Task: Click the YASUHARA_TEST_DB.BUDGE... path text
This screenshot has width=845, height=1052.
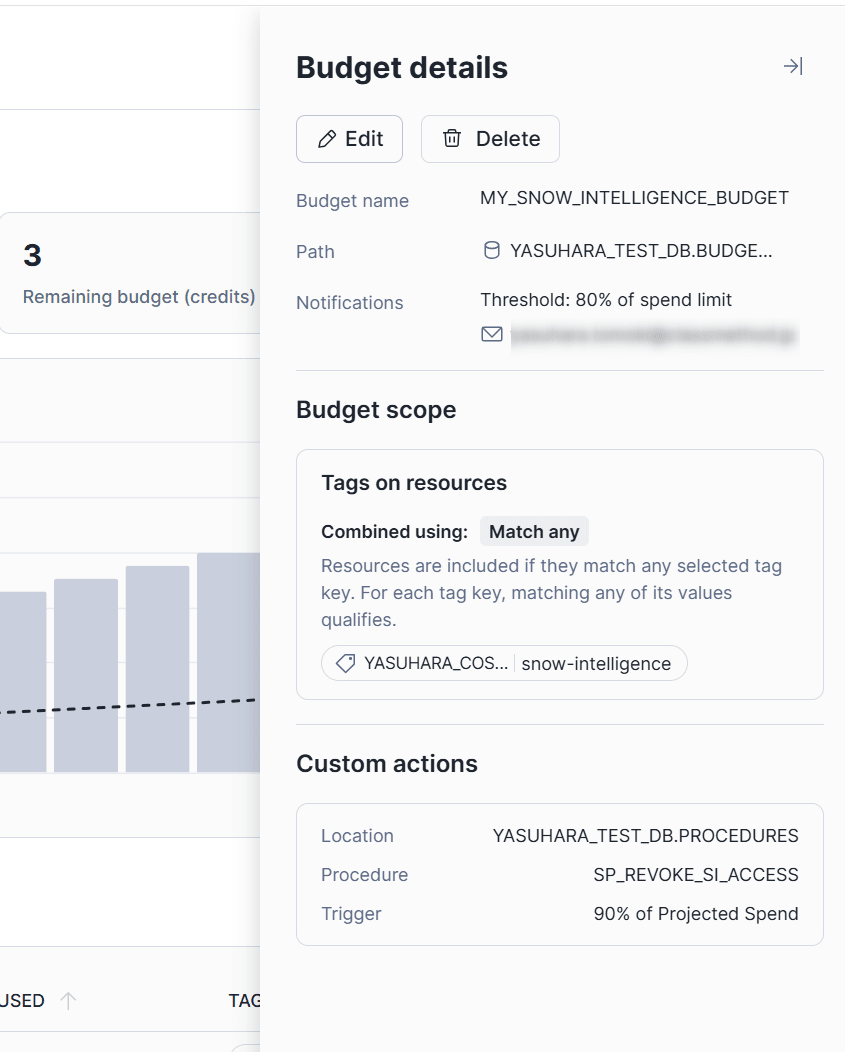Action: 641,251
